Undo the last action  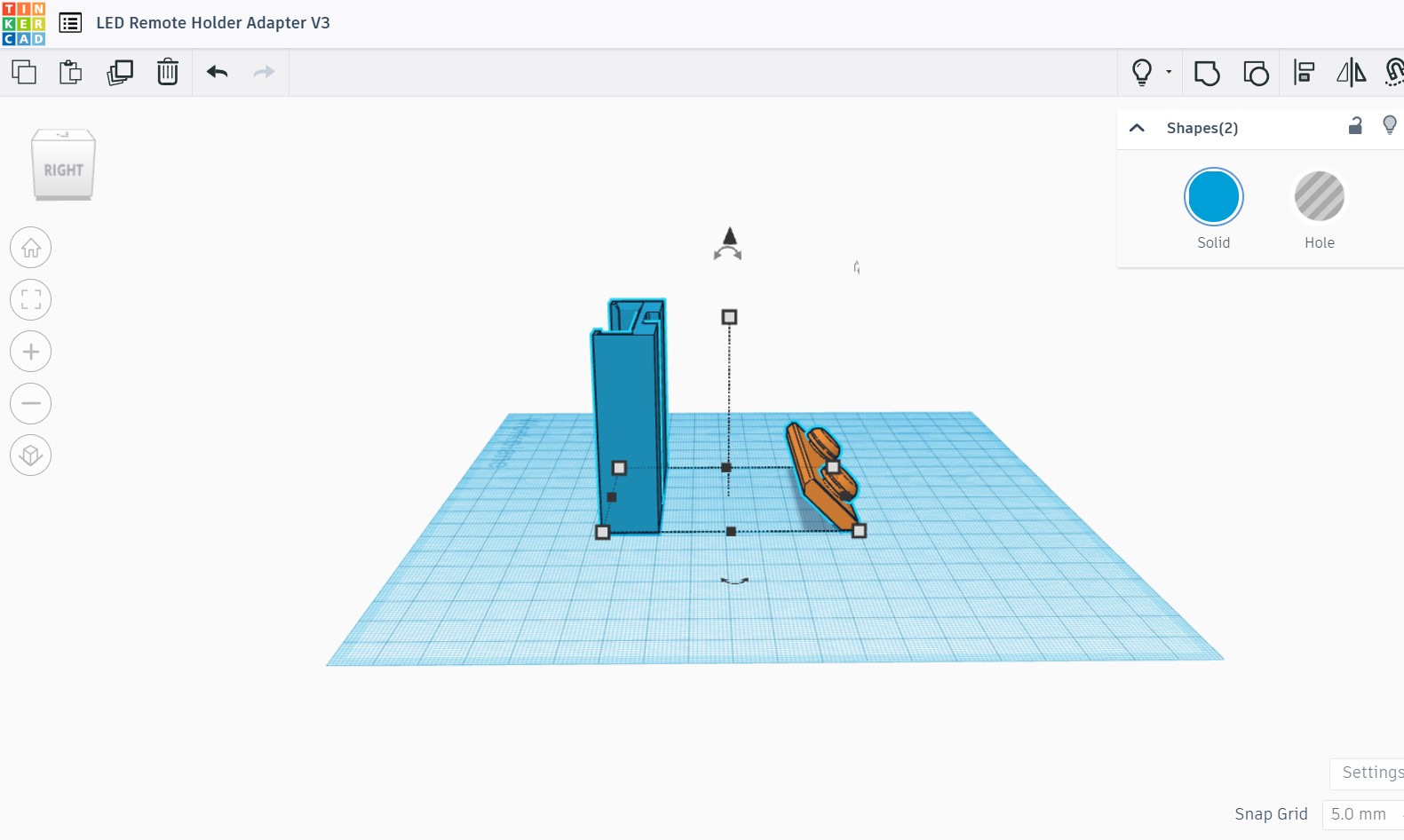point(218,72)
